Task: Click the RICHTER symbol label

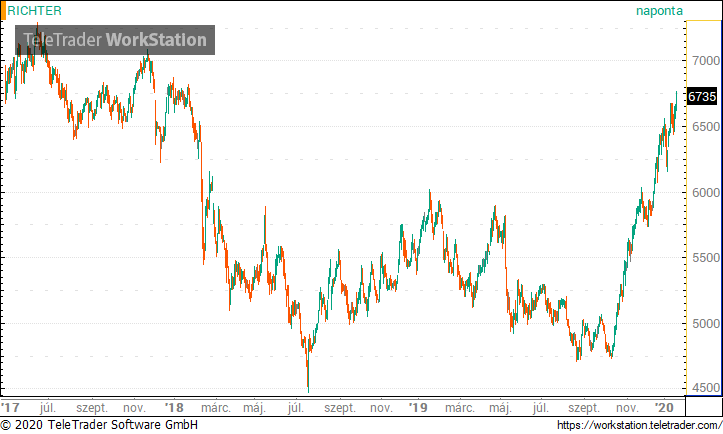Action: pyautogui.click(x=34, y=11)
